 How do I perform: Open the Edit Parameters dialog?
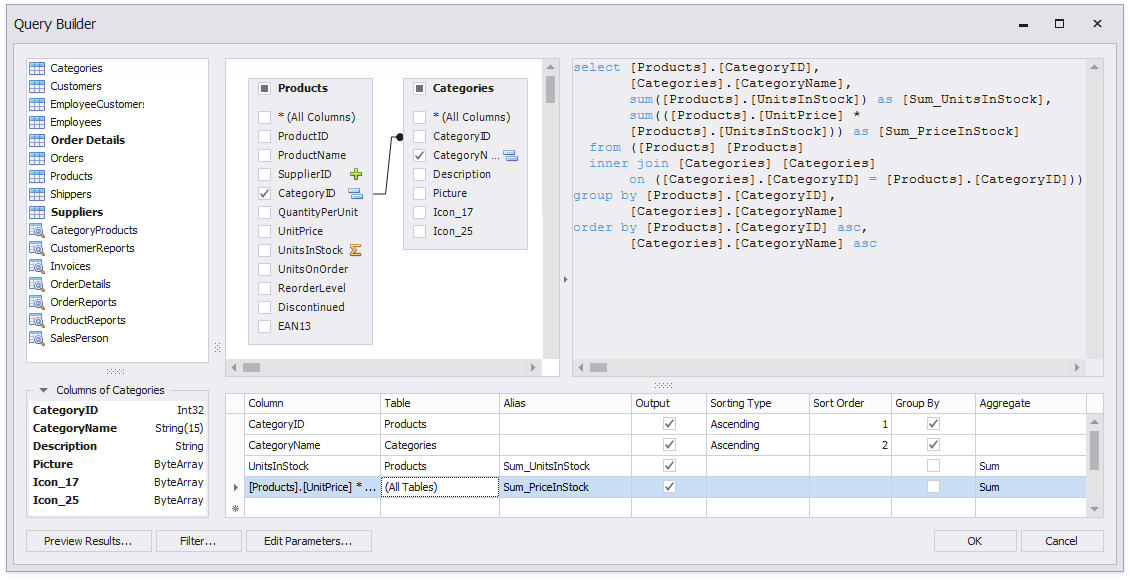click(308, 541)
